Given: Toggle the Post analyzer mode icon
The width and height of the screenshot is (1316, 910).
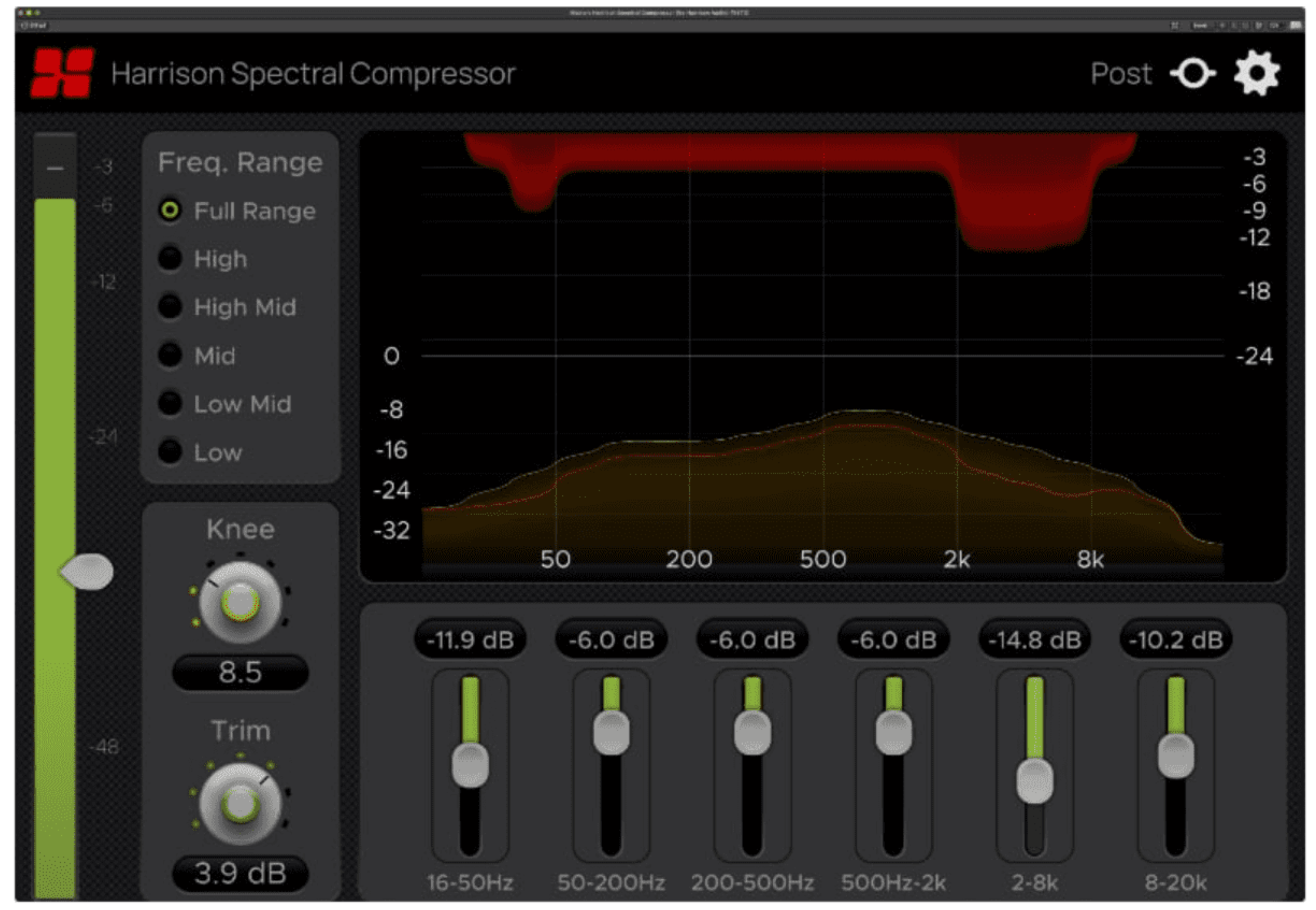Looking at the screenshot, I should [1193, 74].
